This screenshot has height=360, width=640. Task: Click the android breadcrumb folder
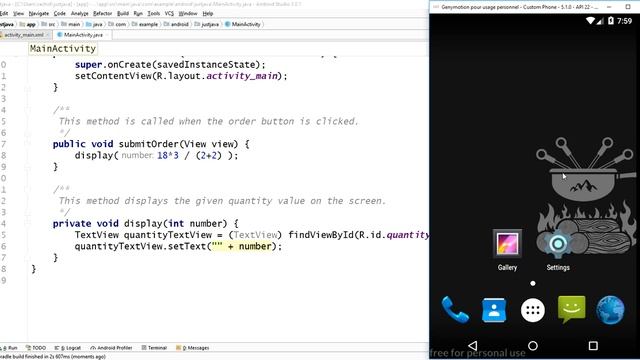[x=176, y=24]
